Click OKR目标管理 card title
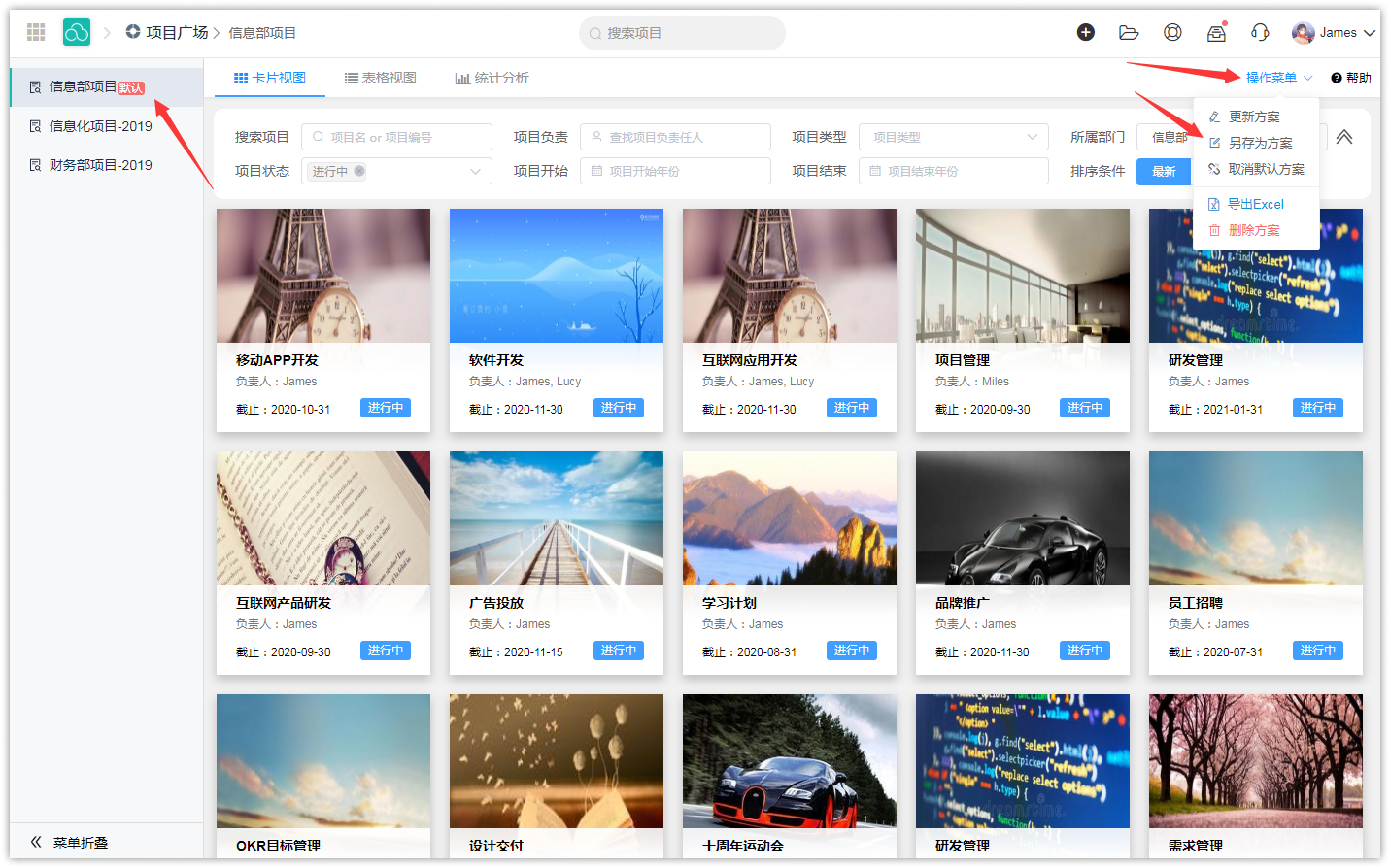Screen dimensions: 1390x868 coord(278,846)
